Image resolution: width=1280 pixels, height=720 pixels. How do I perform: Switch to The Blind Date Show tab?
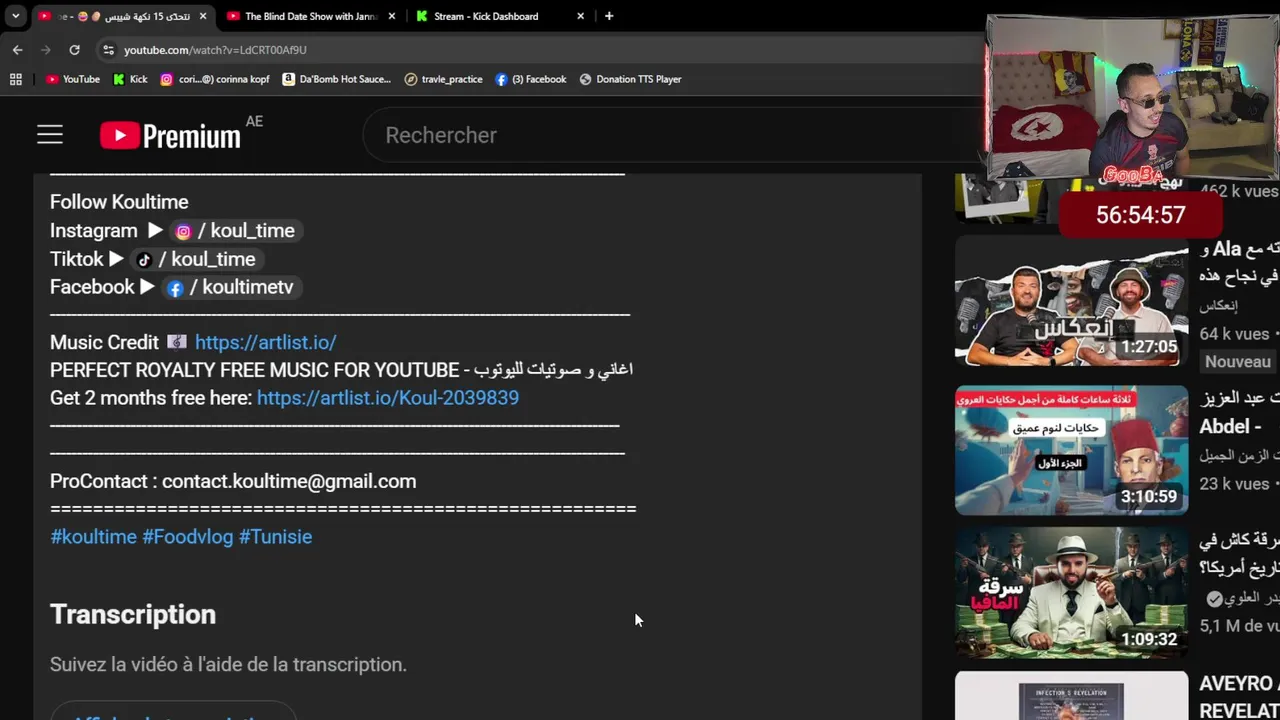coord(310,16)
